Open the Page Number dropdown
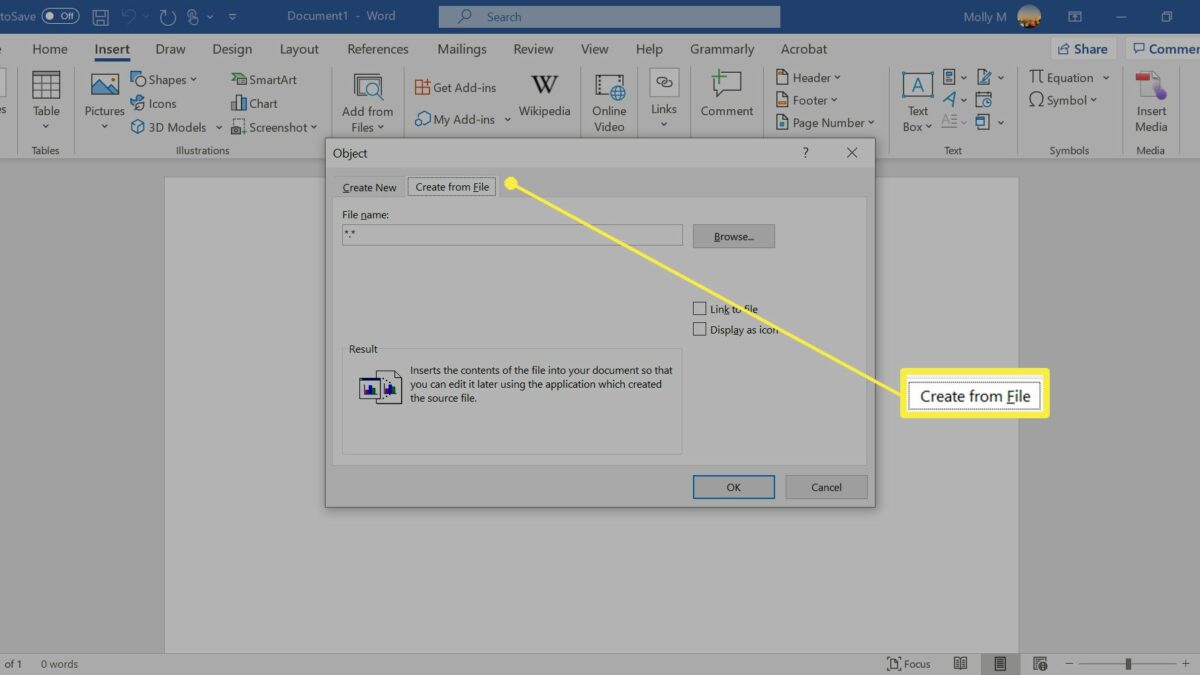 [871, 123]
